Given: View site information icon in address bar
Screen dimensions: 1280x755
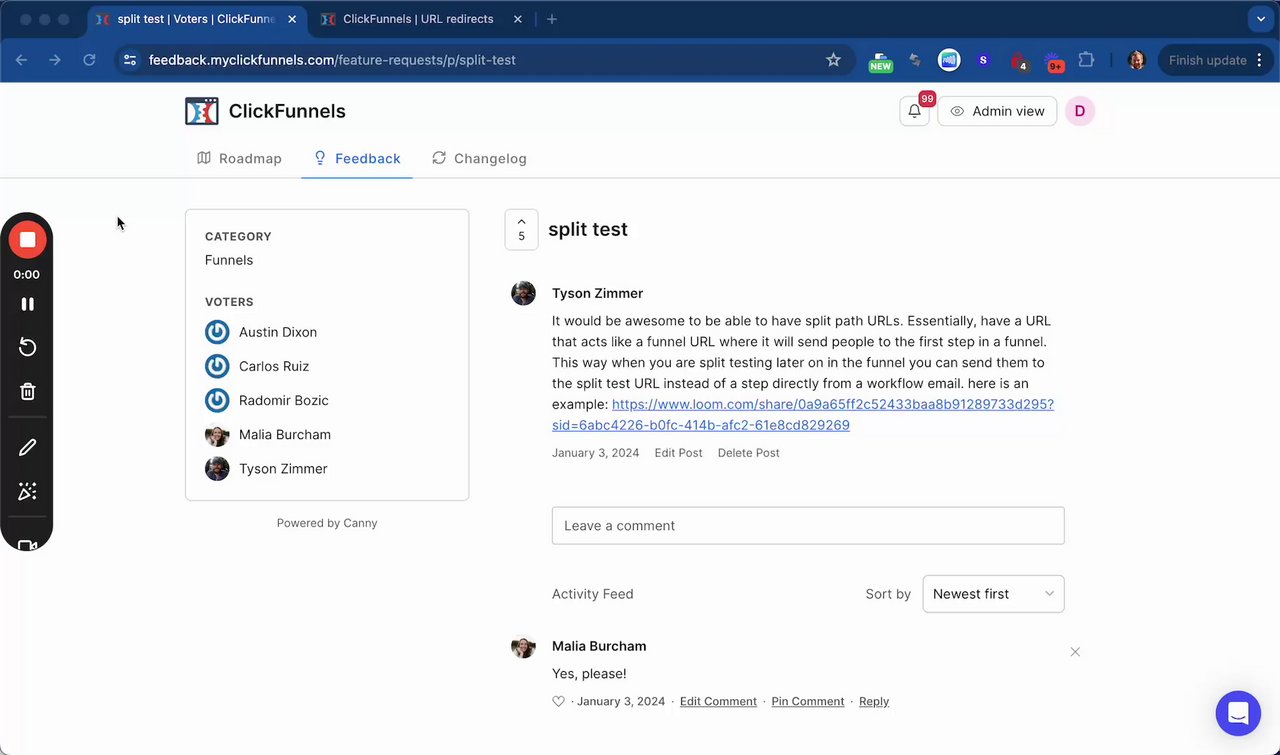Looking at the screenshot, I should [129, 60].
